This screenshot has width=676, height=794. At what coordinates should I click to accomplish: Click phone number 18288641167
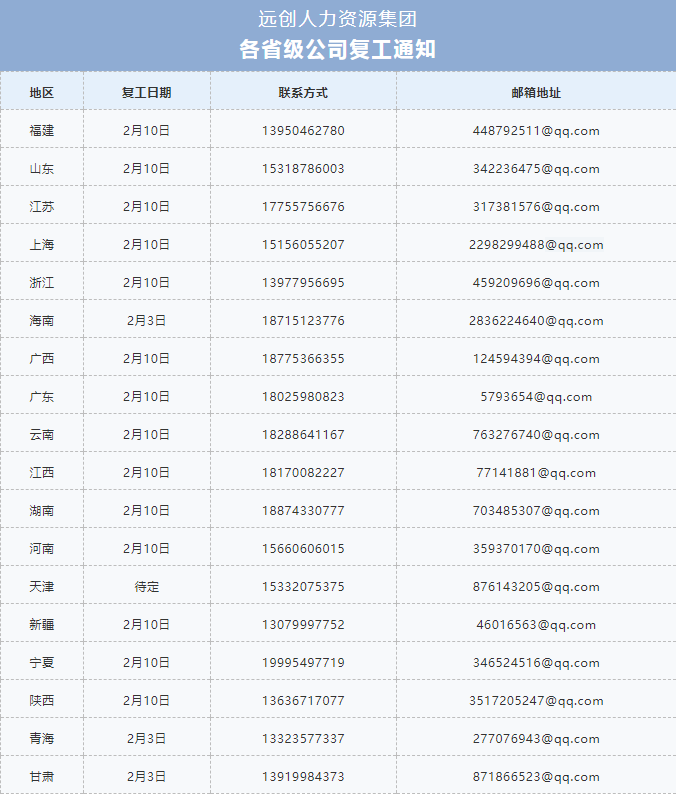(303, 434)
